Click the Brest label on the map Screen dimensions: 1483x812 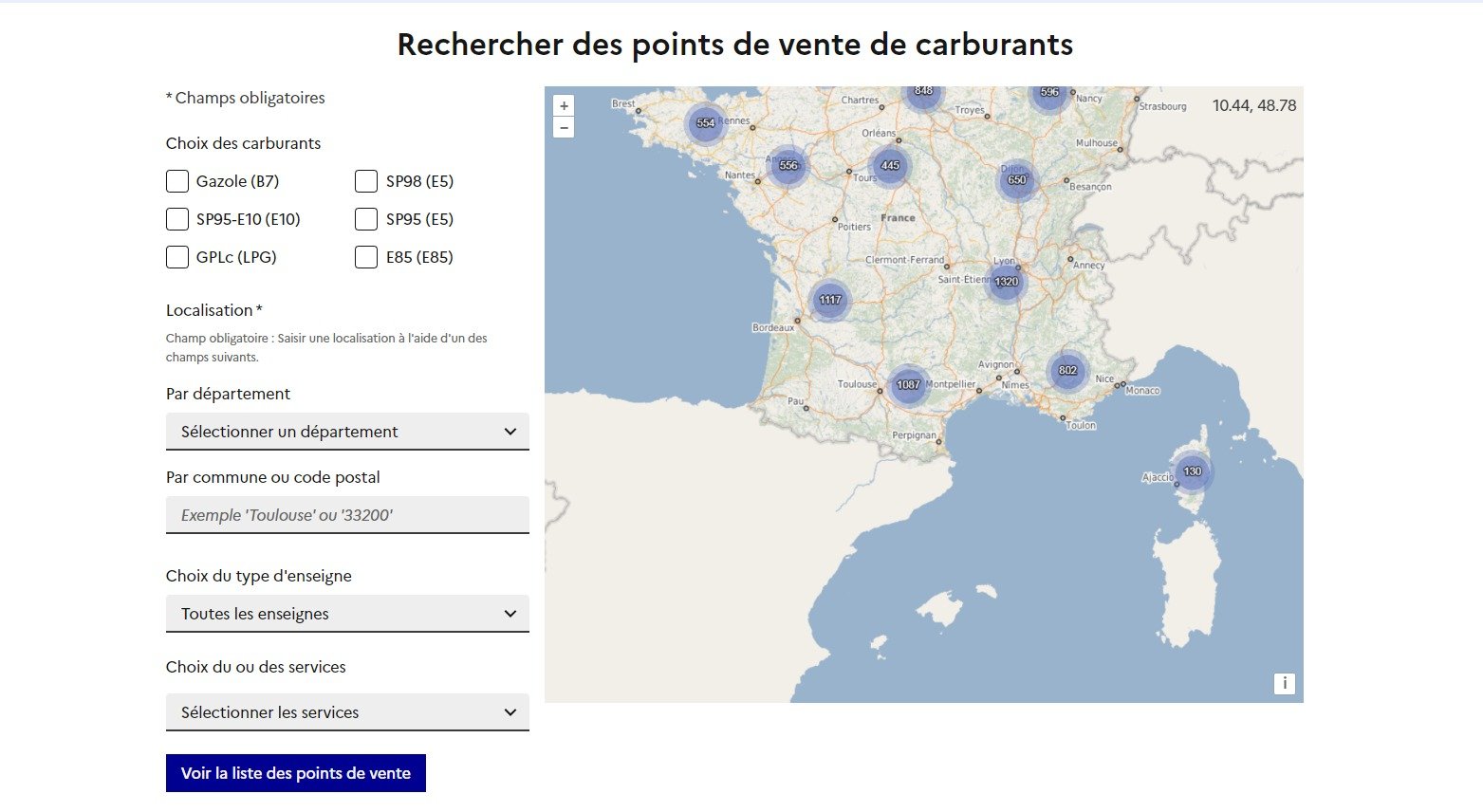pyautogui.click(x=623, y=103)
